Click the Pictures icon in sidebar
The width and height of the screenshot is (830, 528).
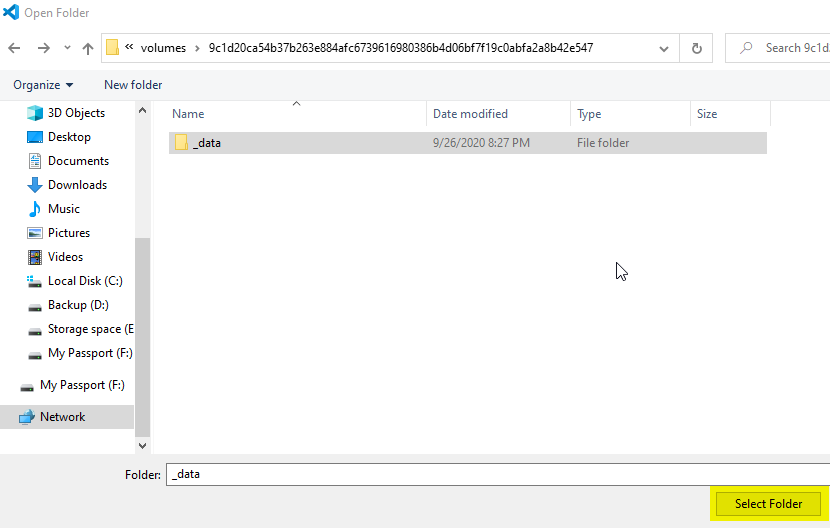point(34,233)
